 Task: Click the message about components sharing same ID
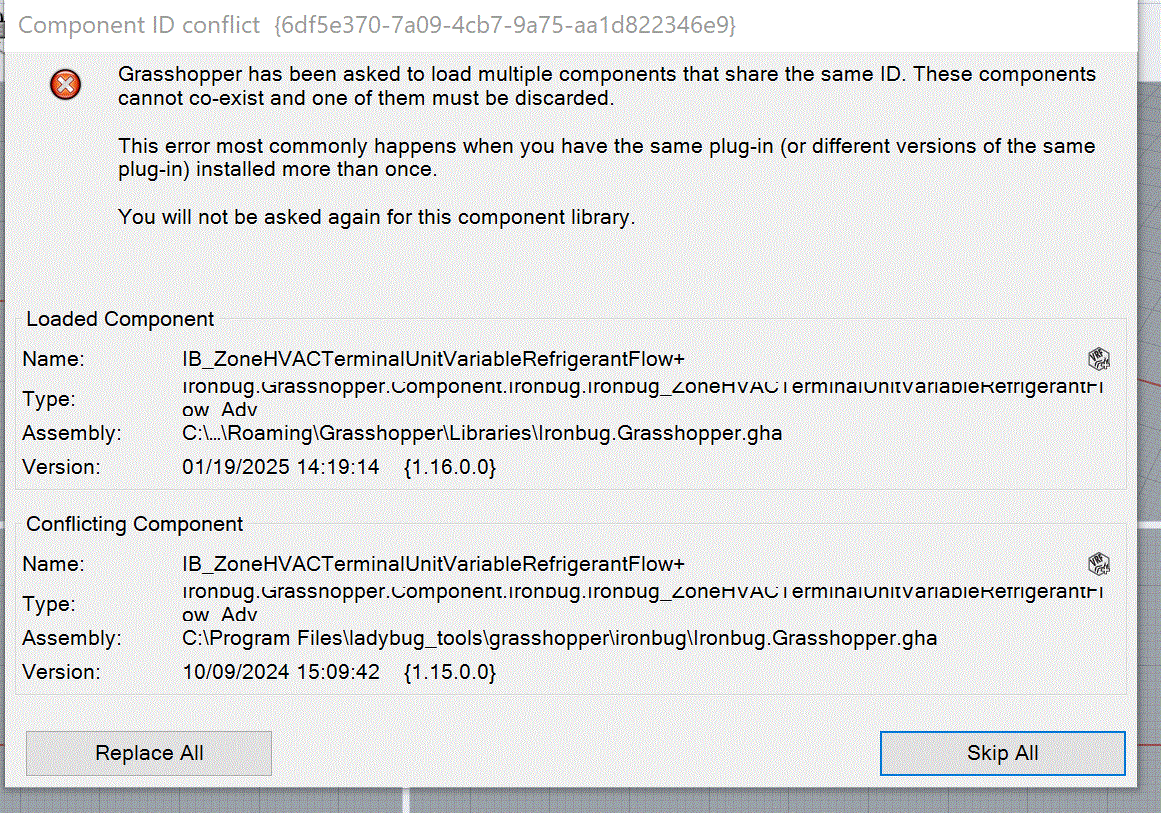tap(606, 86)
